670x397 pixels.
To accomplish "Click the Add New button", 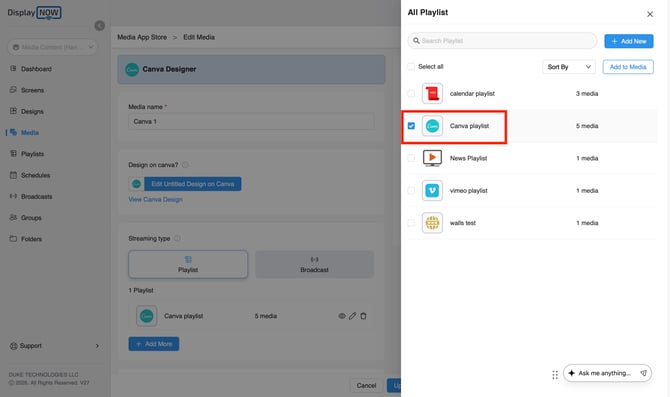I will tap(629, 41).
